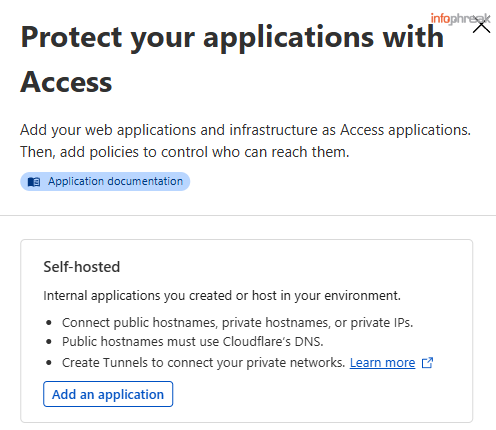Click the Create Tunnels to connect bullet text

tap(203, 363)
